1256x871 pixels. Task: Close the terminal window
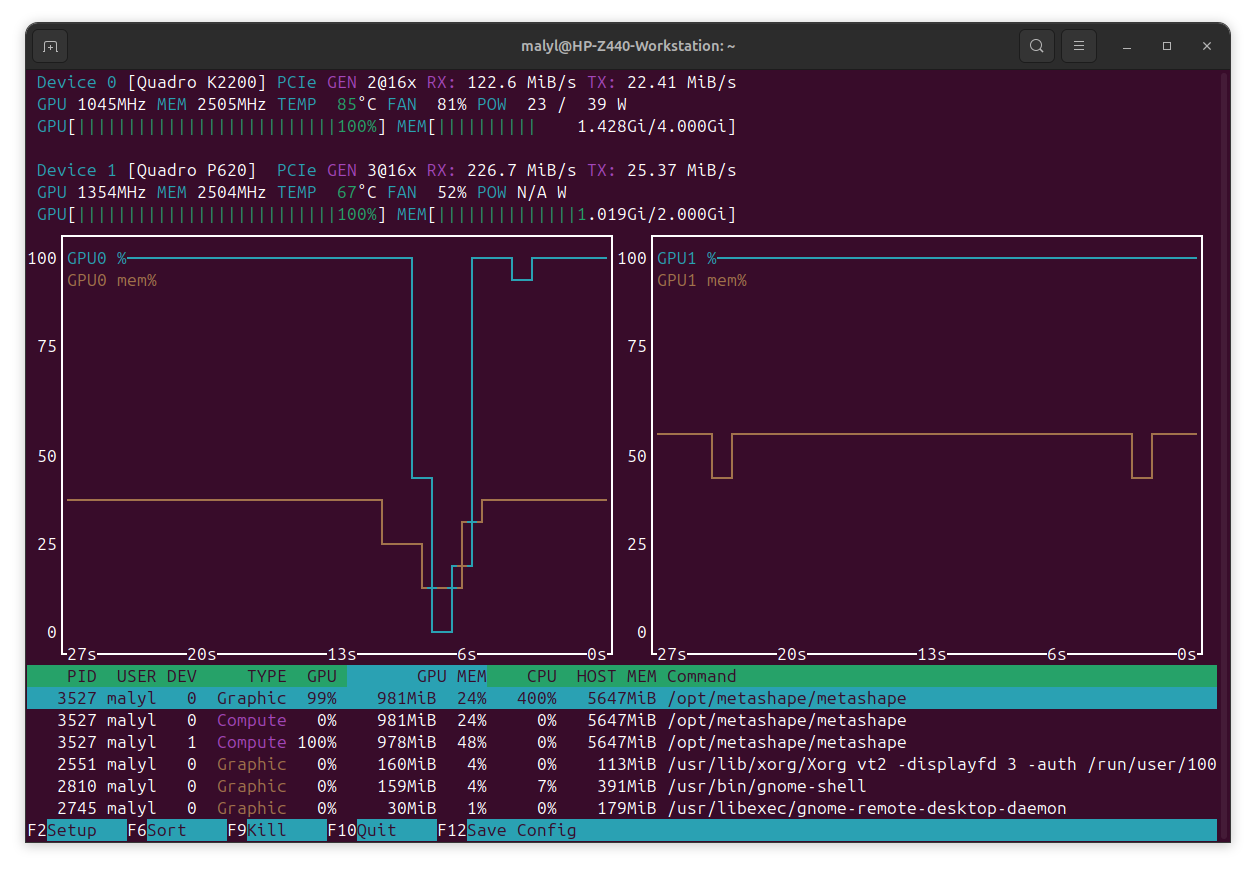(x=1207, y=46)
